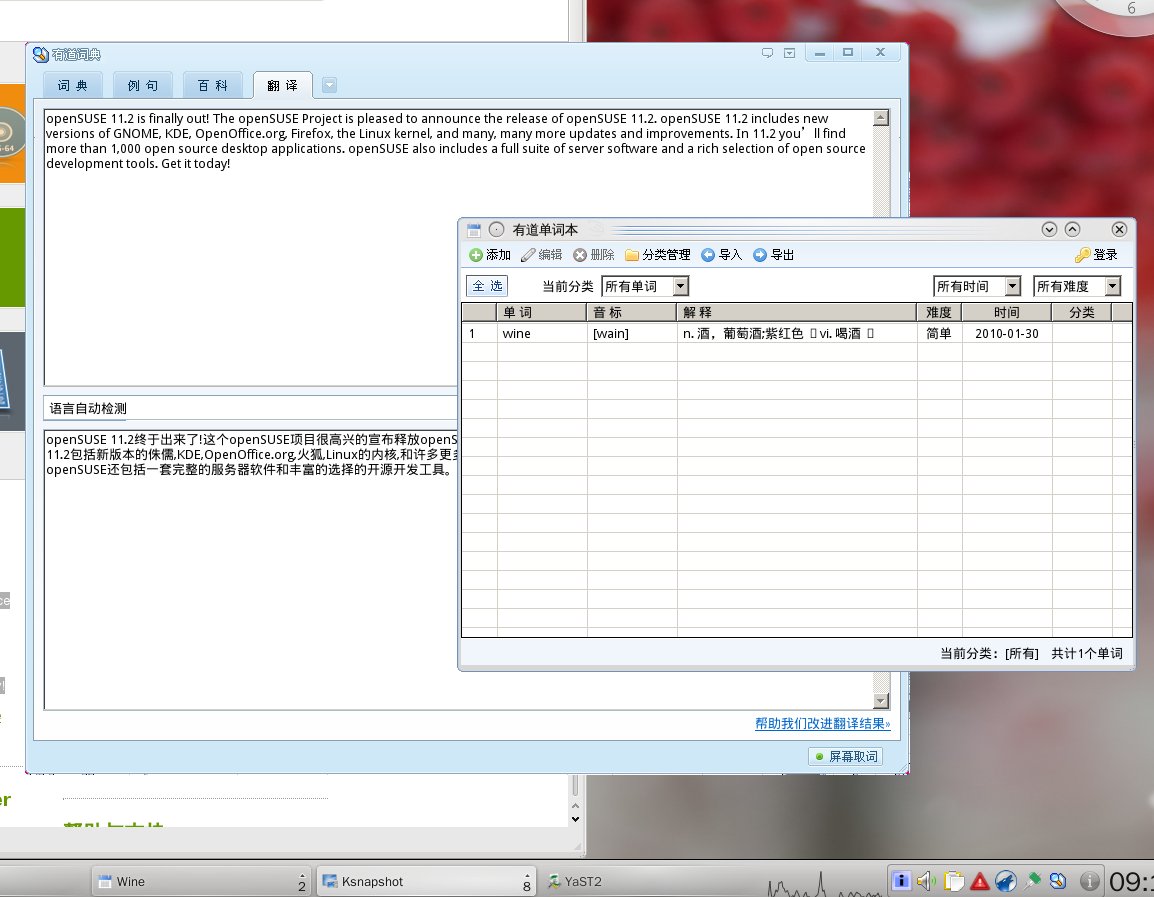Click the red warning triangle tray icon

pyautogui.click(x=980, y=881)
